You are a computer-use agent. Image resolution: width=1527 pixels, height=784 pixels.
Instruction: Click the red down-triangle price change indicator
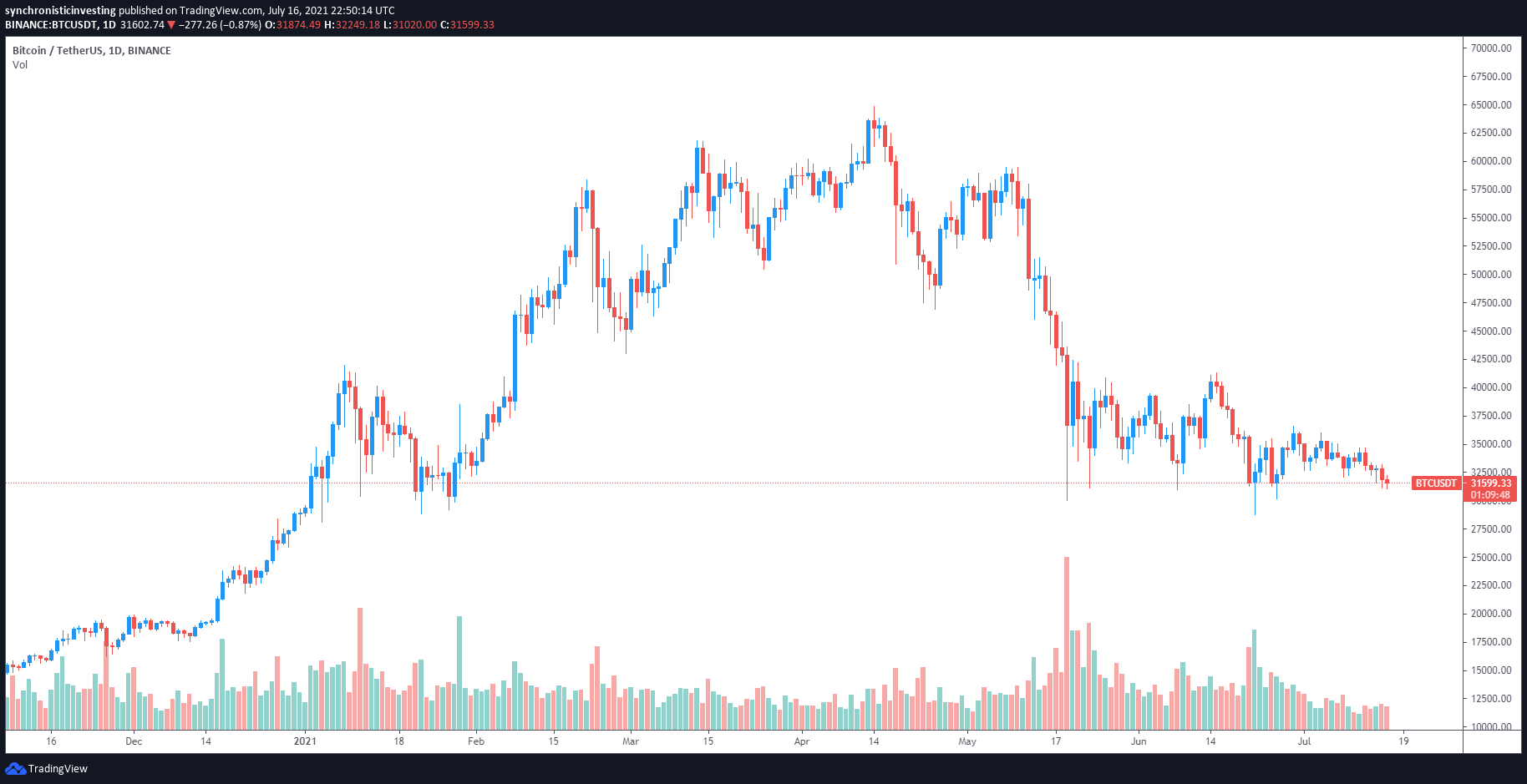(171, 25)
